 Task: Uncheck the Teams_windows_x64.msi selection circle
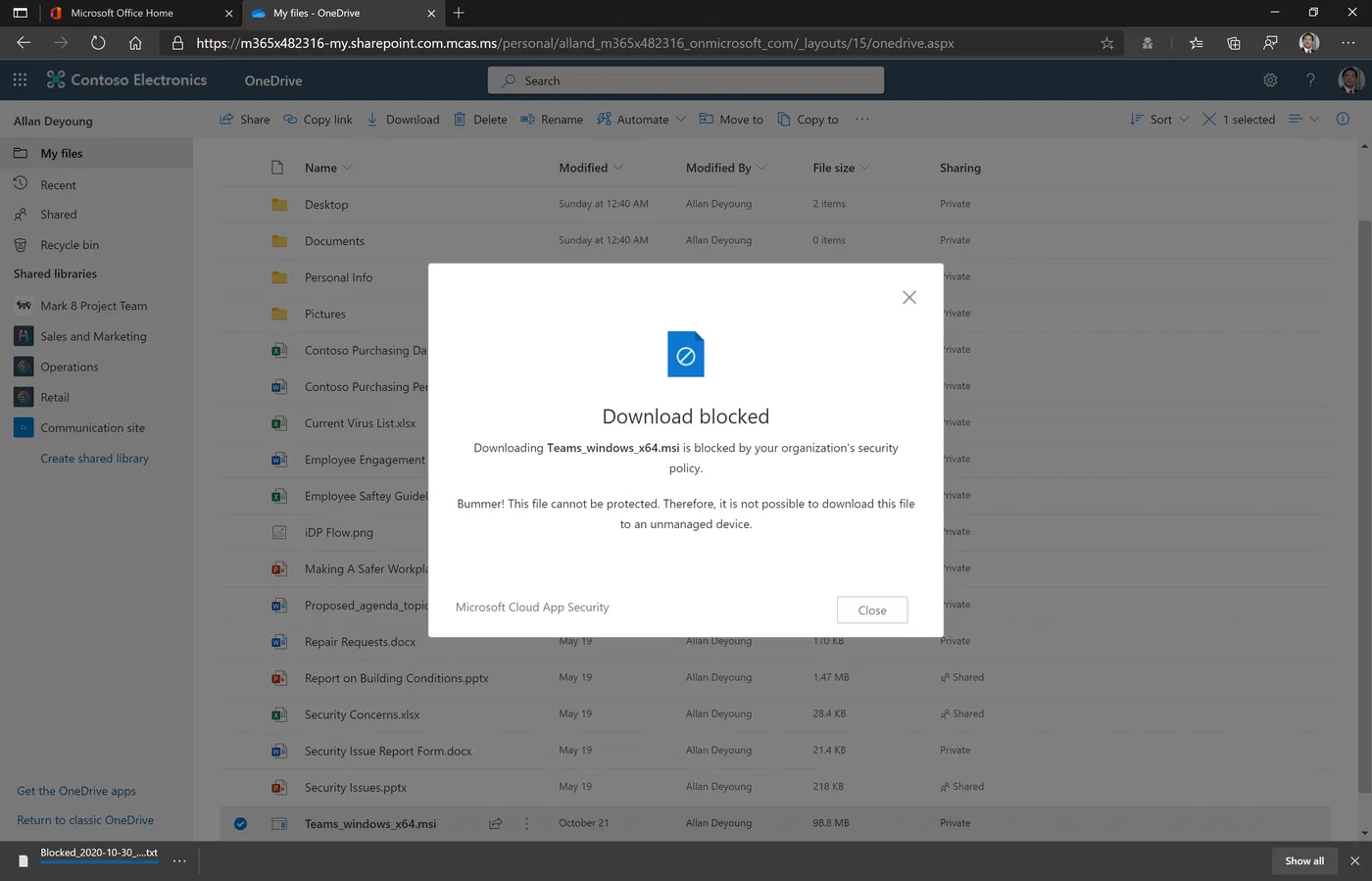[240, 824]
